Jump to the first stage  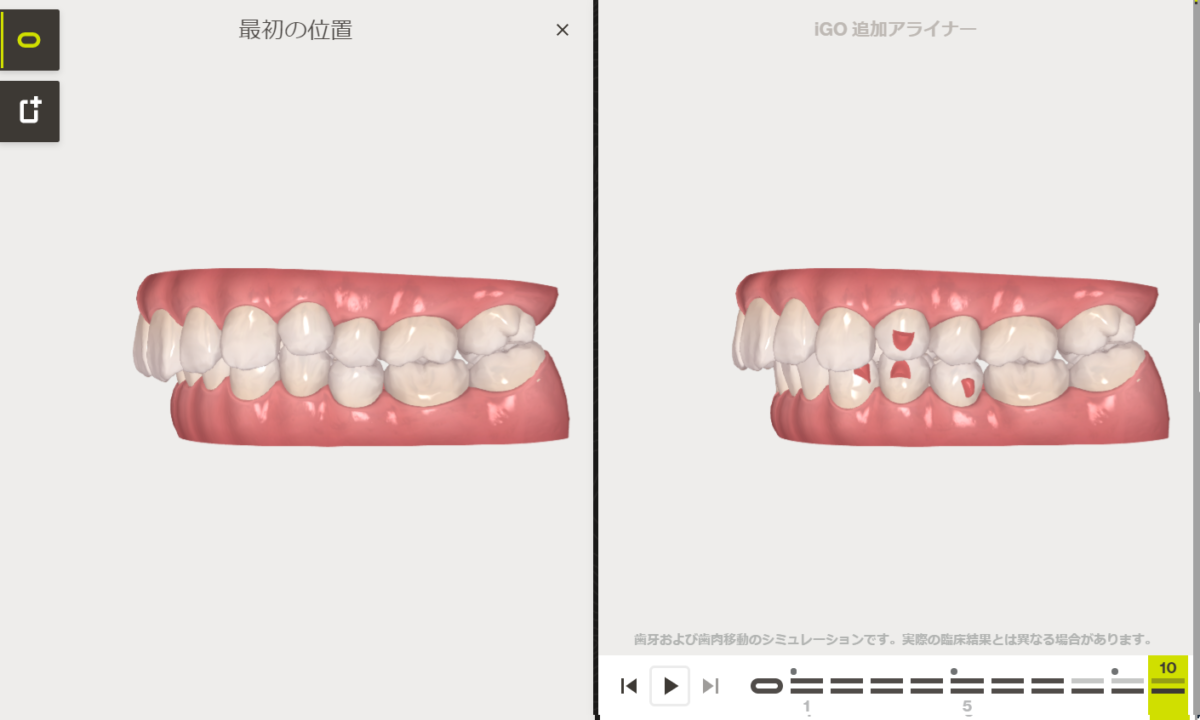click(629, 686)
